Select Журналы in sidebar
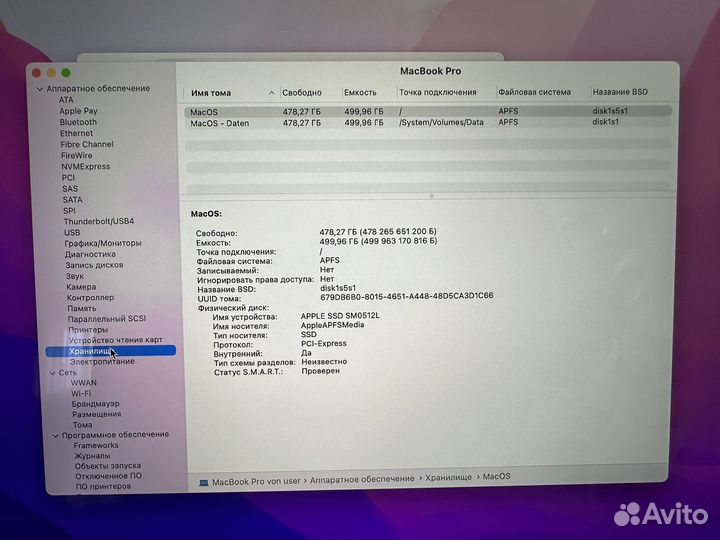 coord(92,456)
